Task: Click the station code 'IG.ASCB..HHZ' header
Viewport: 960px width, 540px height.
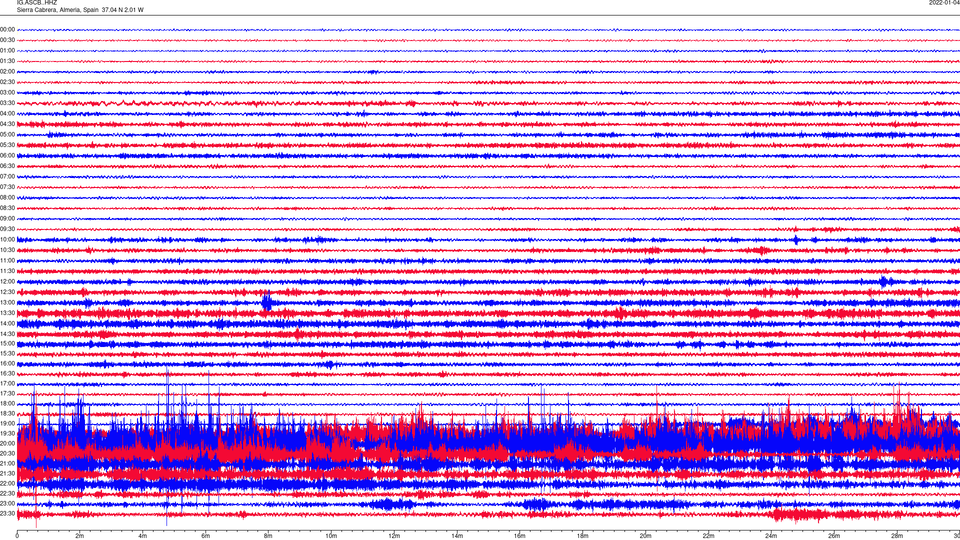Action: coord(37,2)
